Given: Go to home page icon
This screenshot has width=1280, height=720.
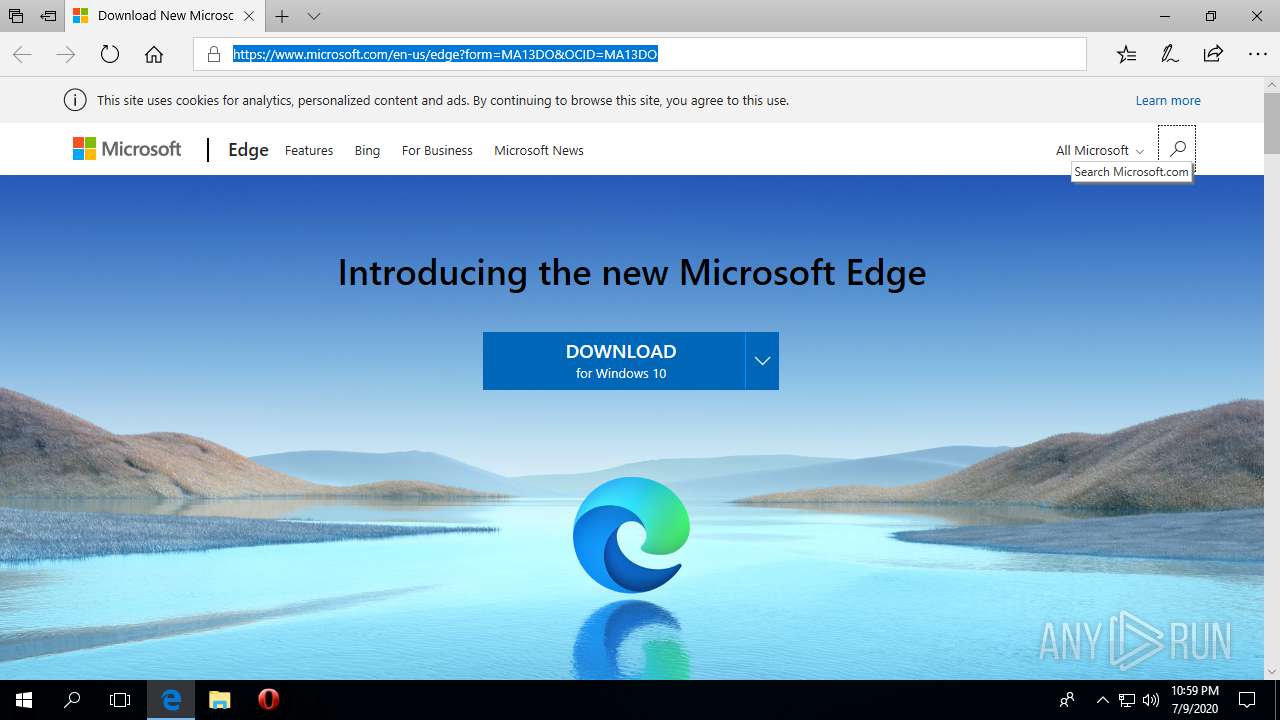Looking at the screenshot, I should (154, 54).
